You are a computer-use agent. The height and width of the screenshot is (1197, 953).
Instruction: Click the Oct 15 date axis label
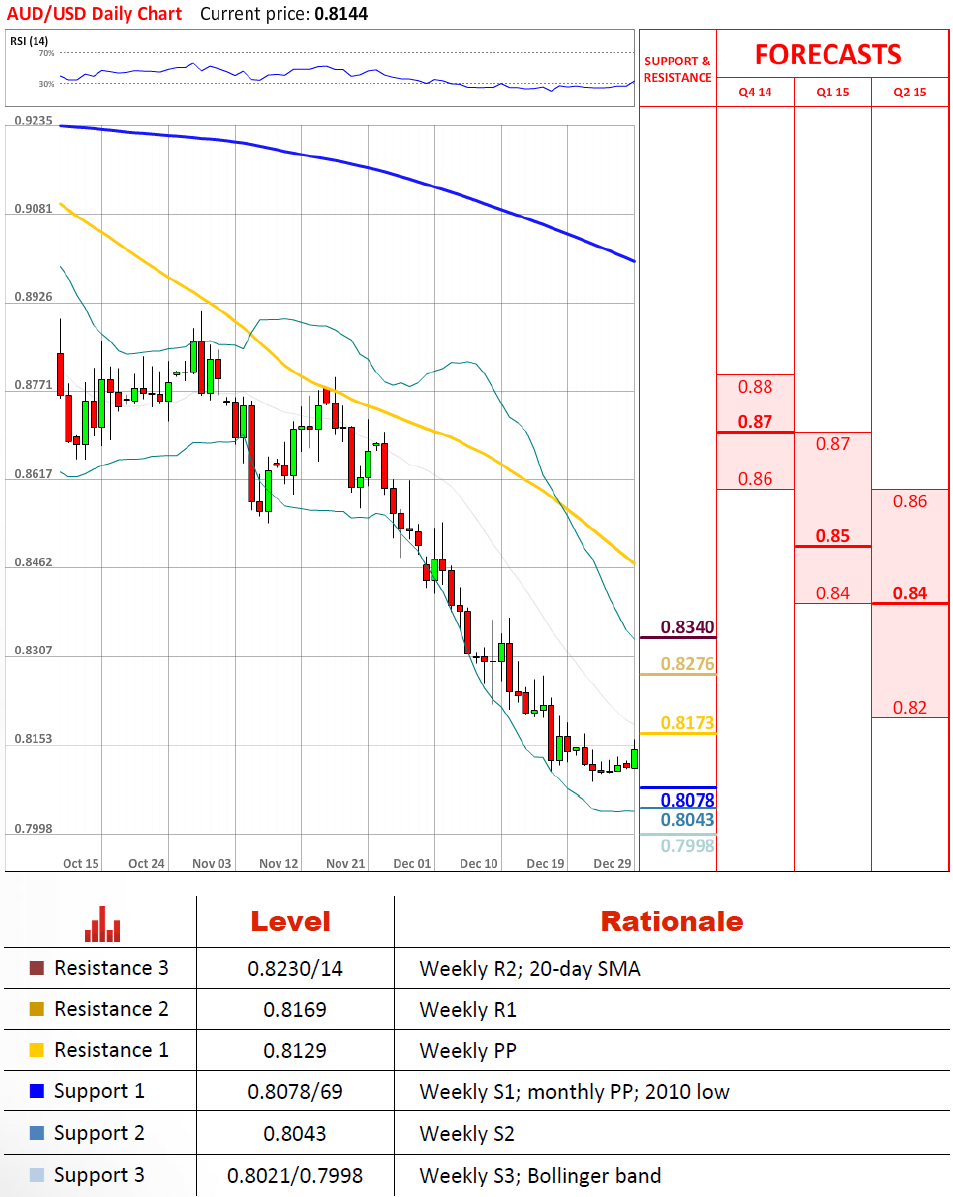pos(81,863)
